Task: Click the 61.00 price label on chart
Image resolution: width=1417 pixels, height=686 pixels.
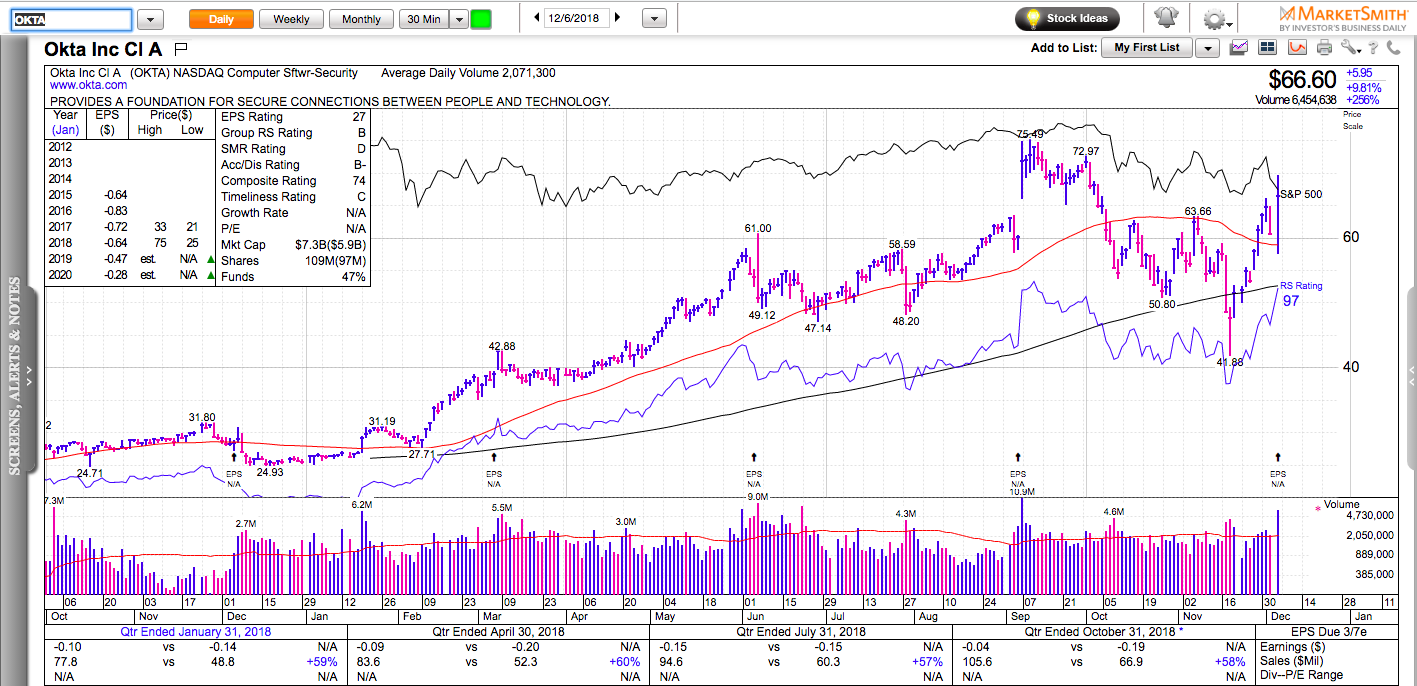Action: coord(757,228)
